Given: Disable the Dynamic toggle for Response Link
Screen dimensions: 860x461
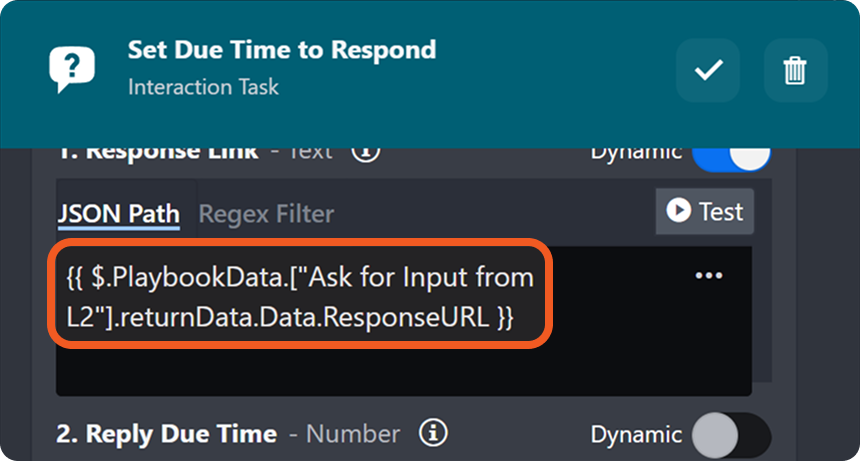Looking at the screenshot, I should (731, 155).
